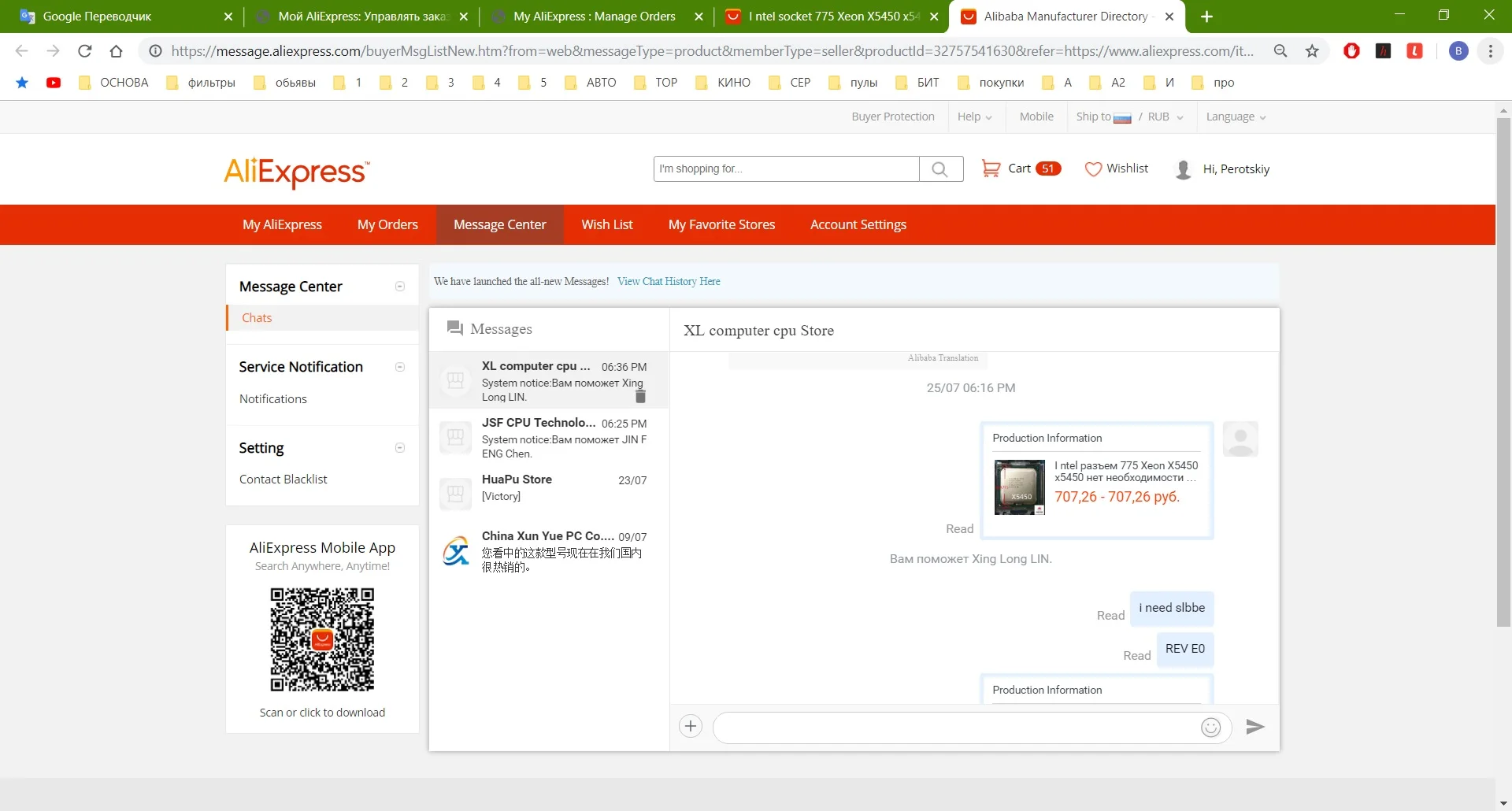The image size is (1512, 811).
Task: Click the QR code to download app
Action: 322,639
